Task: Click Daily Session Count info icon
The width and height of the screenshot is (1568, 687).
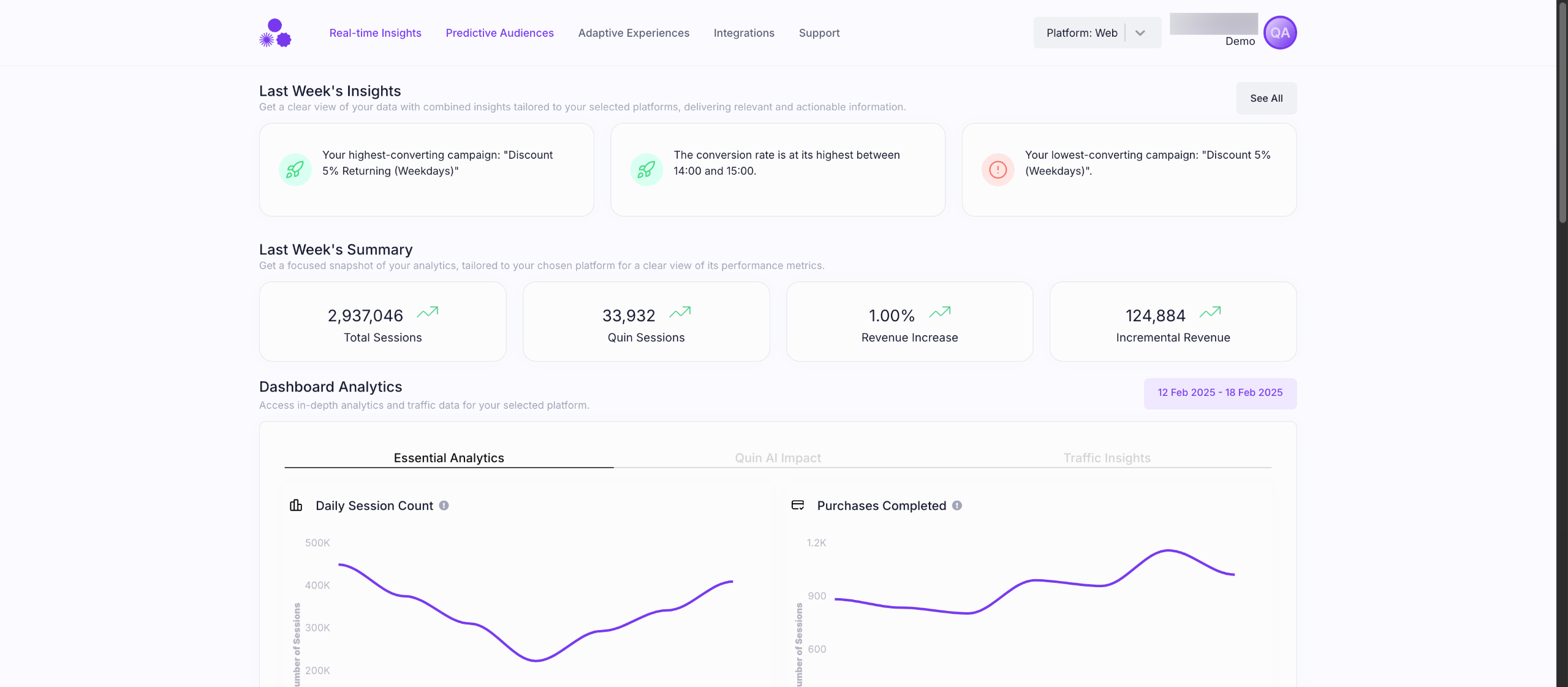Action: pos(444,506)
